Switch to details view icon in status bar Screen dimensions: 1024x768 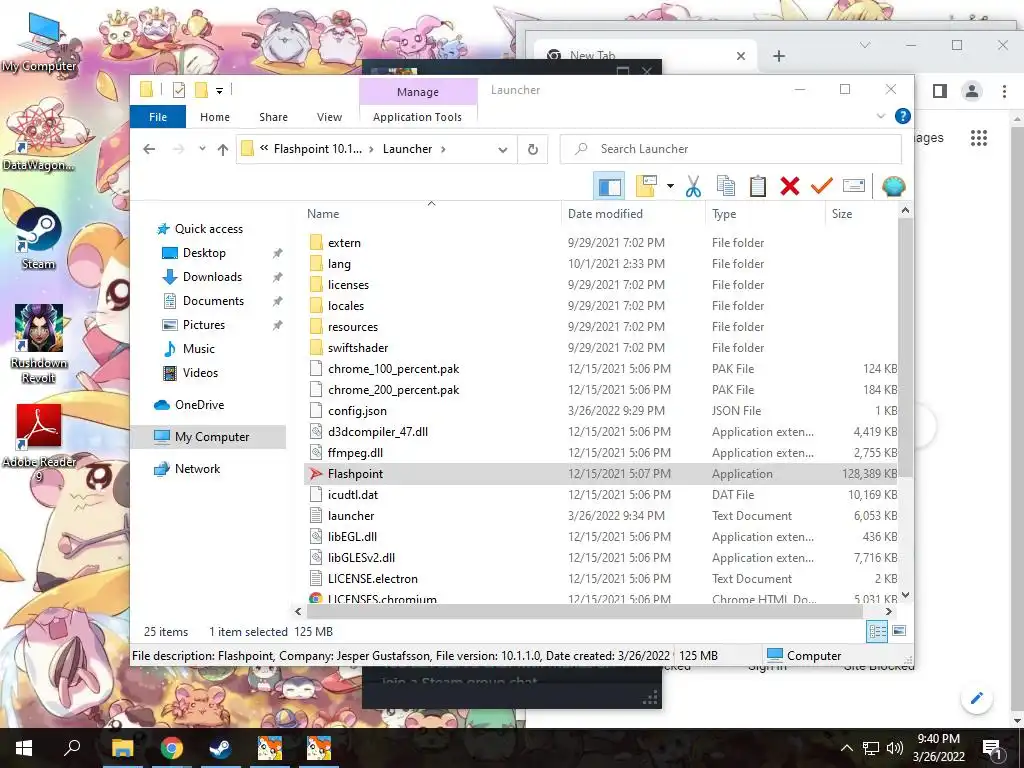click(x=877, y=631)
